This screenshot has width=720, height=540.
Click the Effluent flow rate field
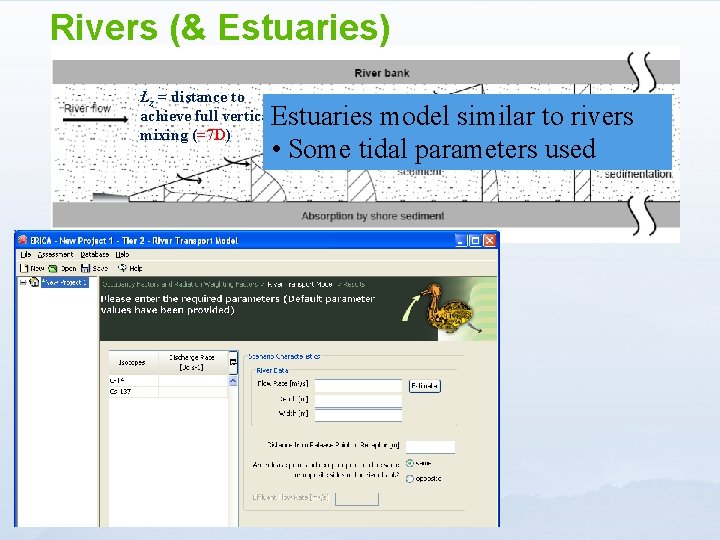tap(357, 499)
